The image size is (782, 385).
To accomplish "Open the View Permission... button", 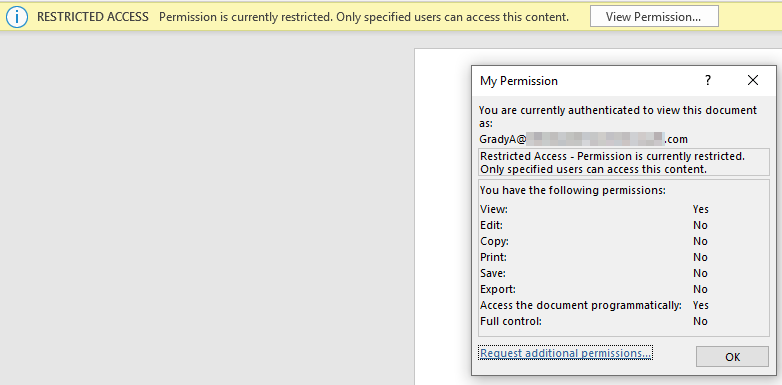I will 654,16.
